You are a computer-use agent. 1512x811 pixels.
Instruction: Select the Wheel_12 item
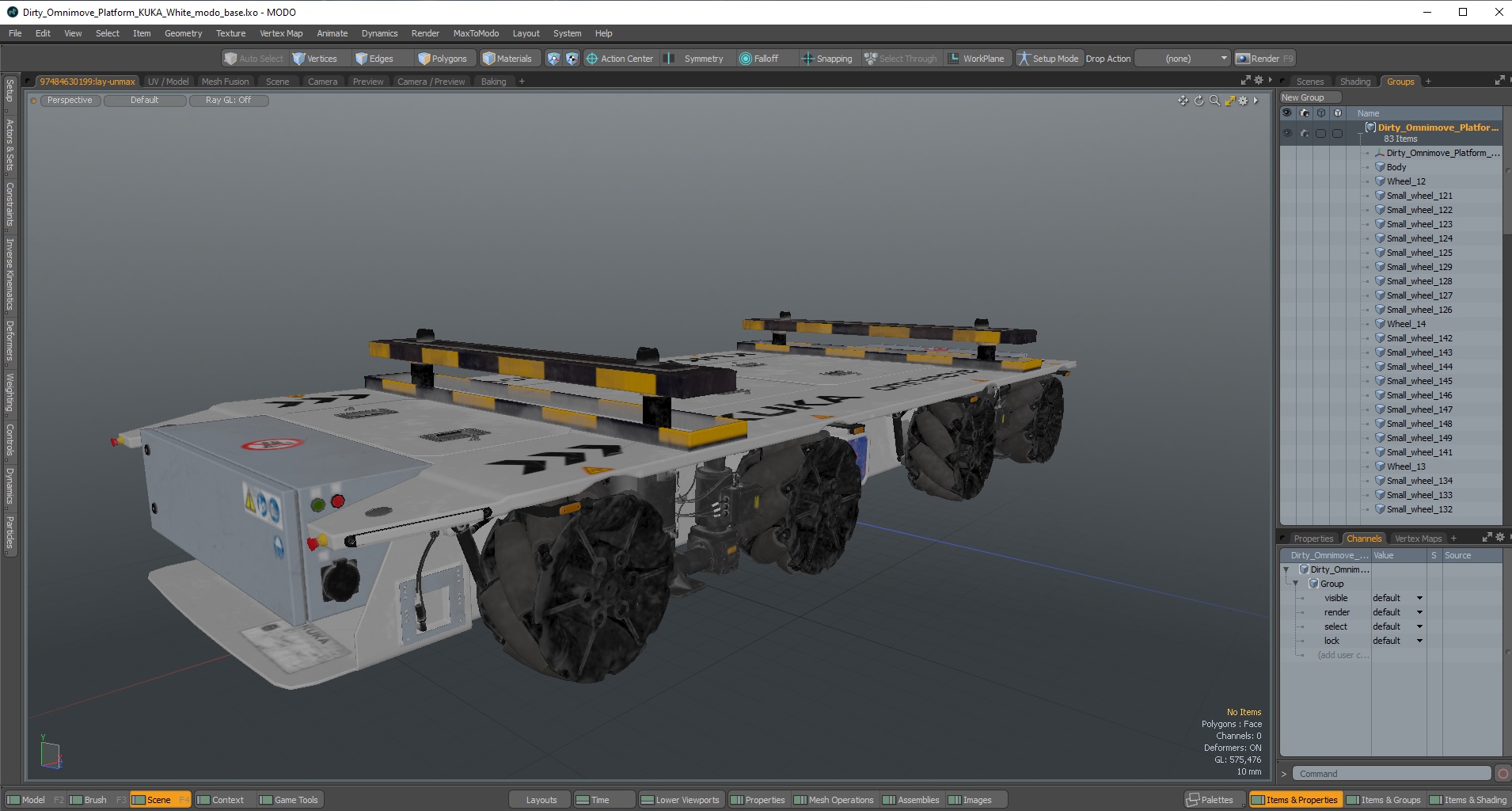pos(1406,181)
